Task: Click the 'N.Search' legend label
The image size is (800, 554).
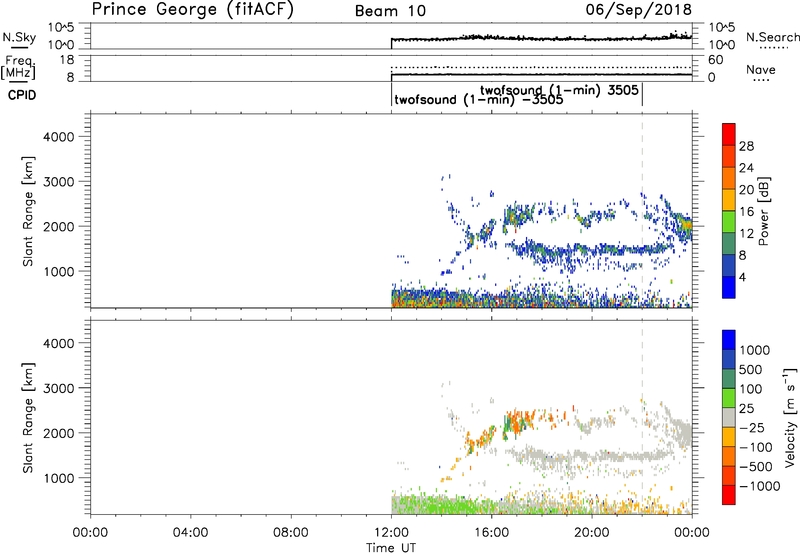Action: pyautogui.click(x=772, y=37)
